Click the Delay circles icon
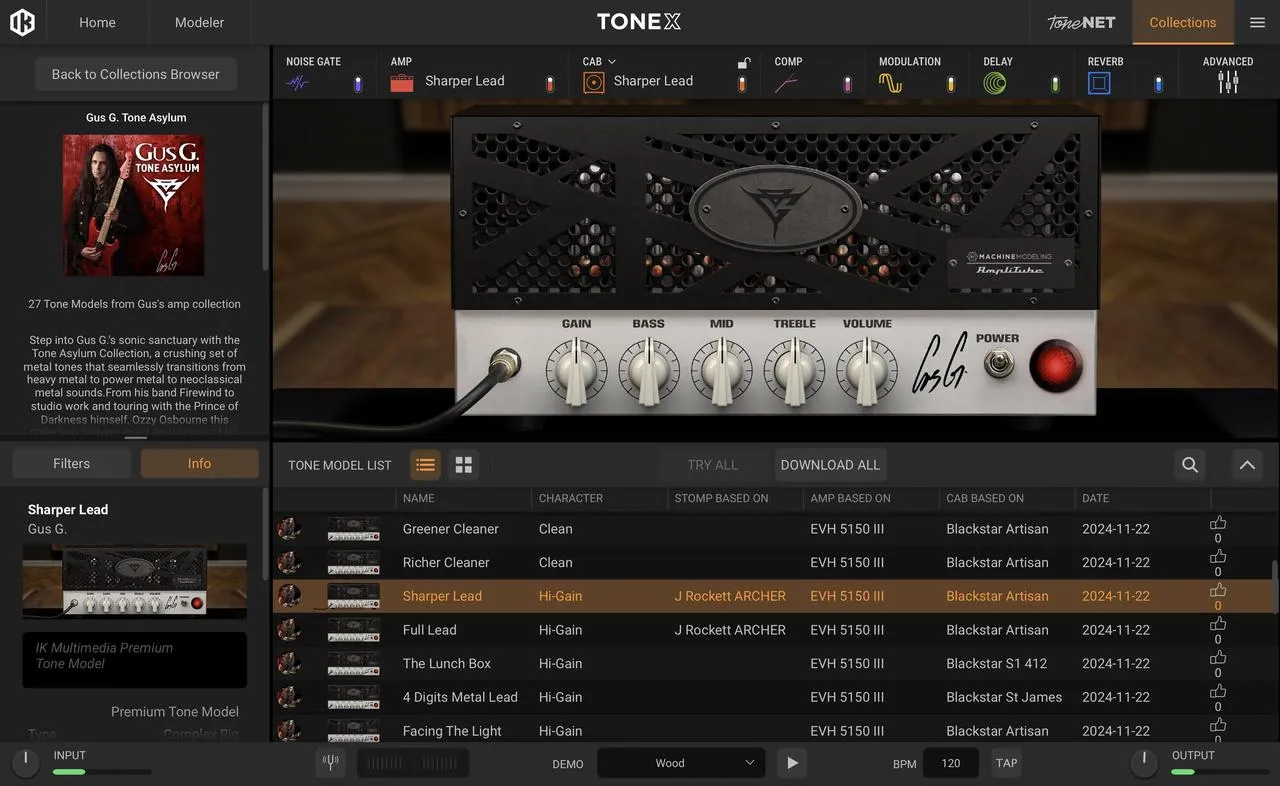The height and width of the screenshot is (786, 1280). click(995, 83)
